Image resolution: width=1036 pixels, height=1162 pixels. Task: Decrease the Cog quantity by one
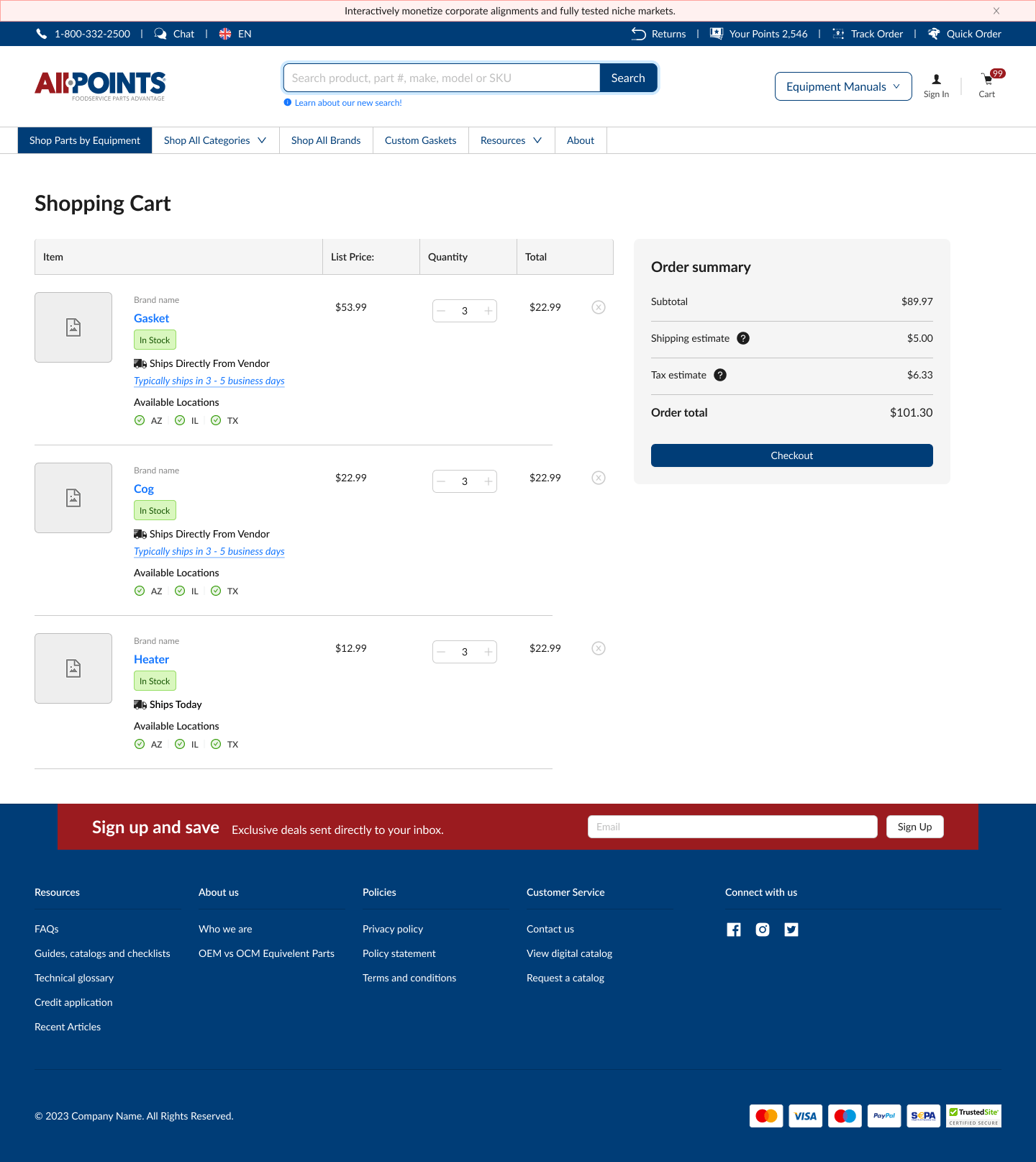tap(442, 481)
